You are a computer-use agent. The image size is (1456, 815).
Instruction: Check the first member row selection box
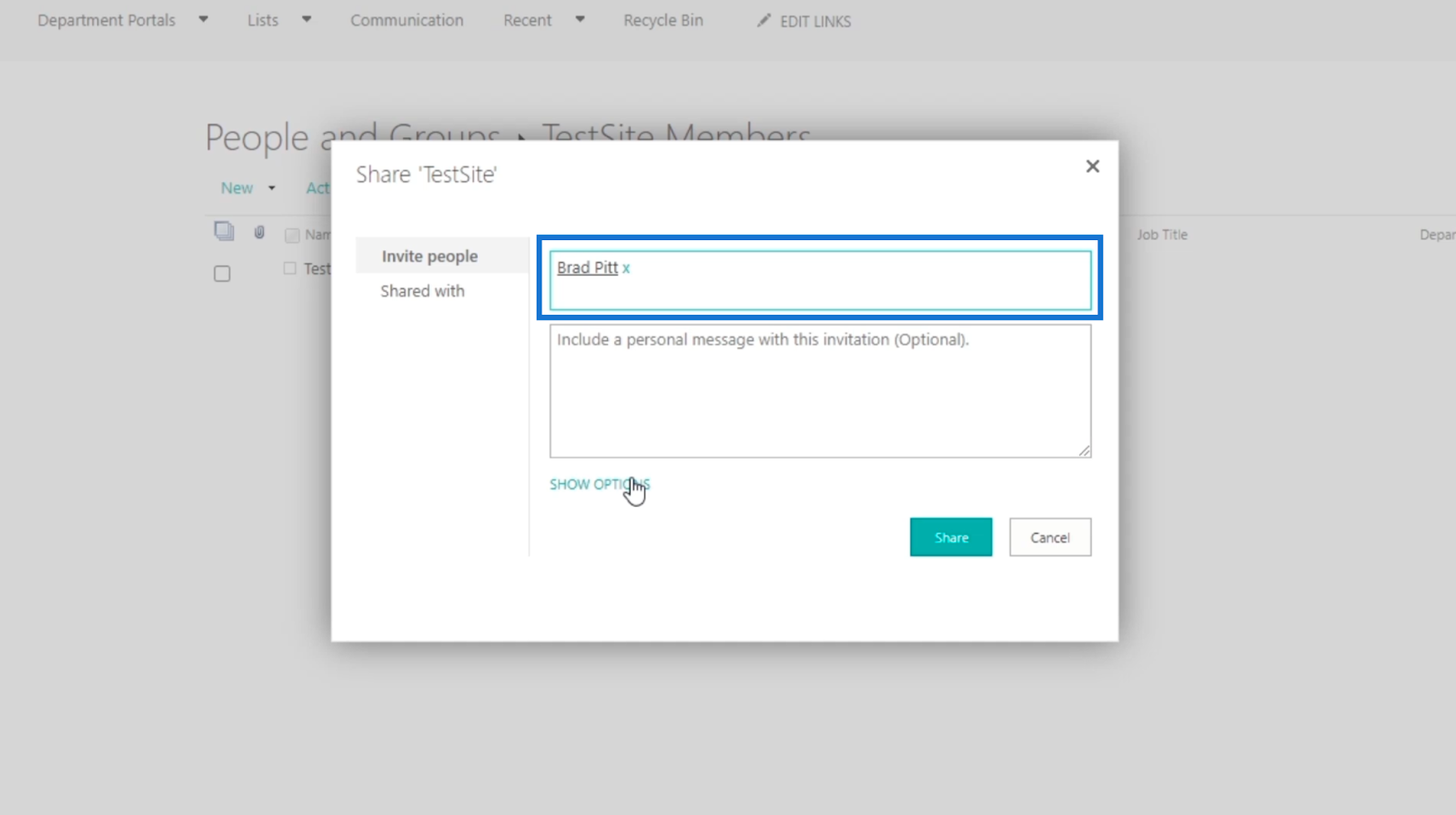[x=222, y=274]
